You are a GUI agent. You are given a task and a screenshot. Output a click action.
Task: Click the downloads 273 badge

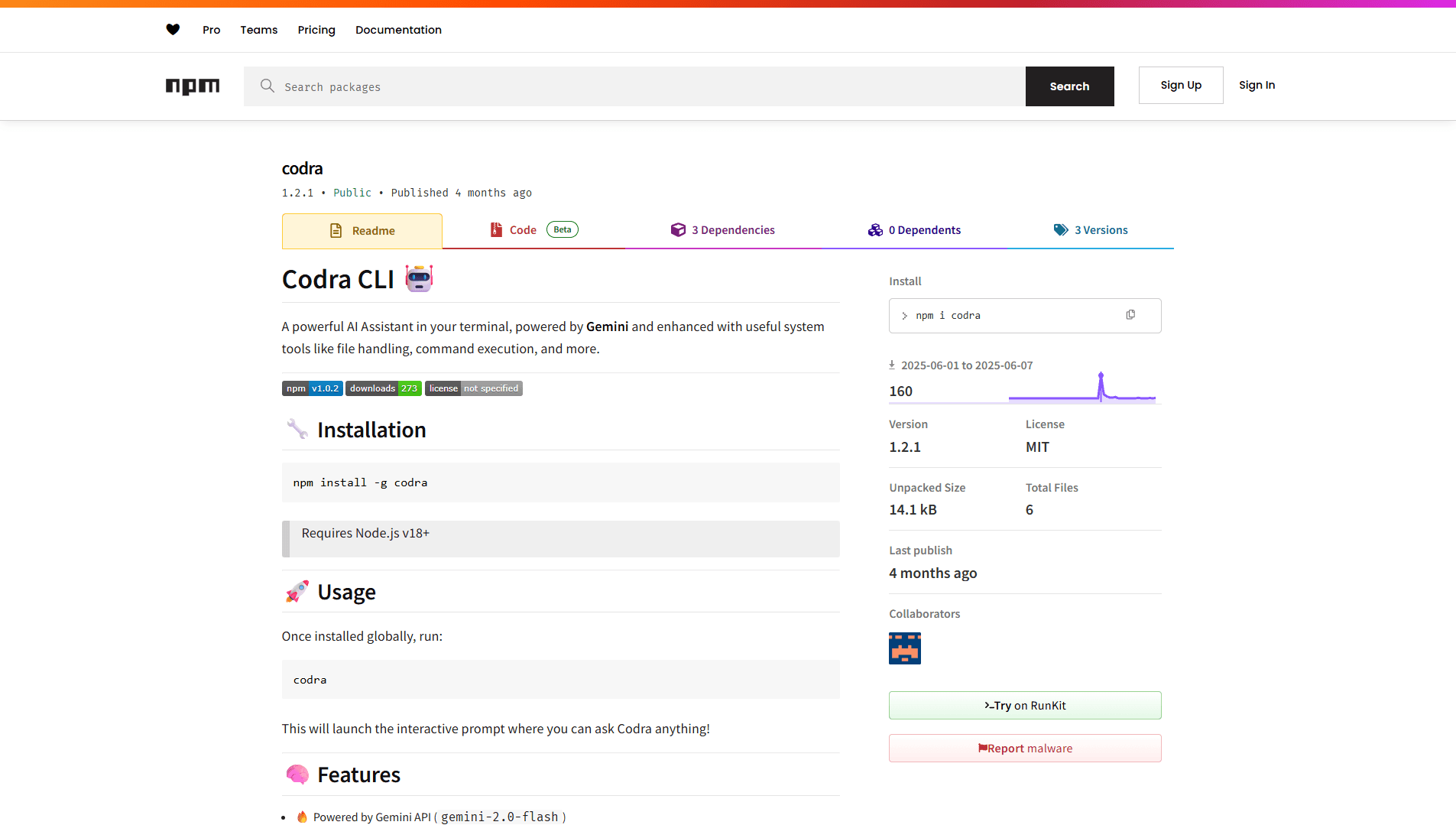(x=383, y=388)
